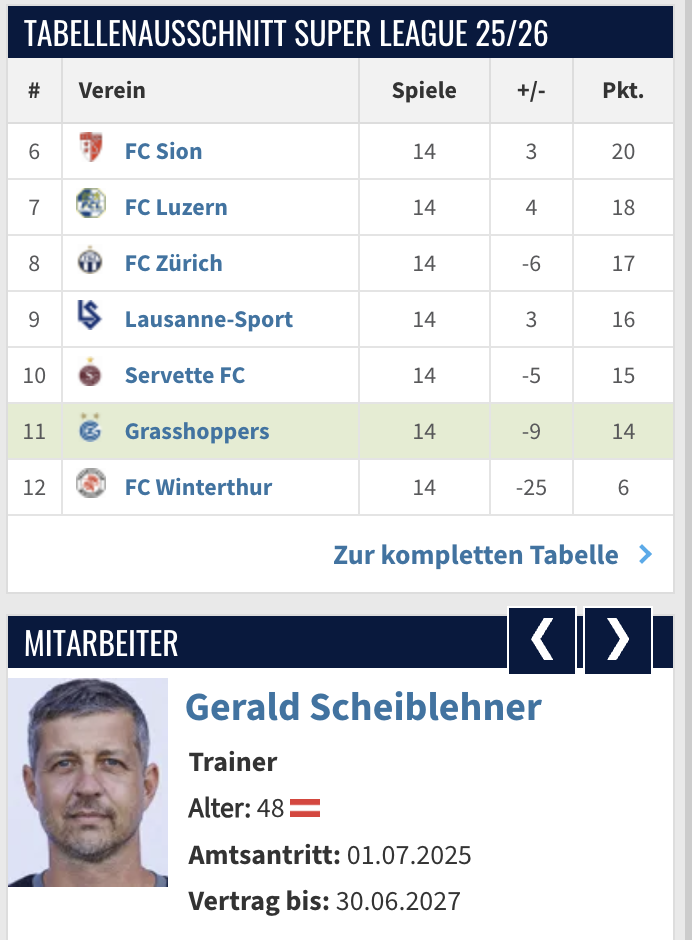
Task: Click Gerald Scheiblehner's portrait photo
Action: pos(88,782)
